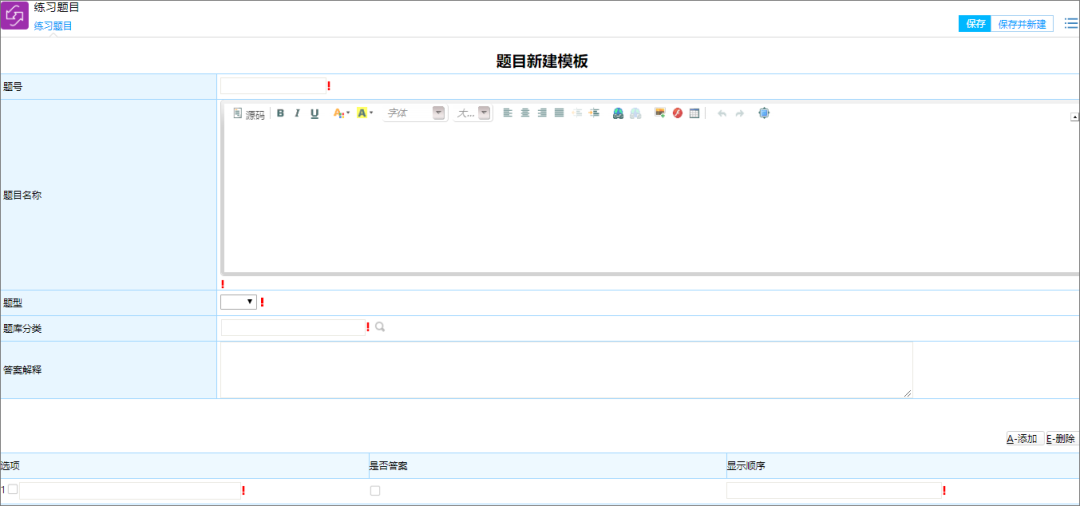
Task: Open the list menu icon top right
Action: [1071, 23]
